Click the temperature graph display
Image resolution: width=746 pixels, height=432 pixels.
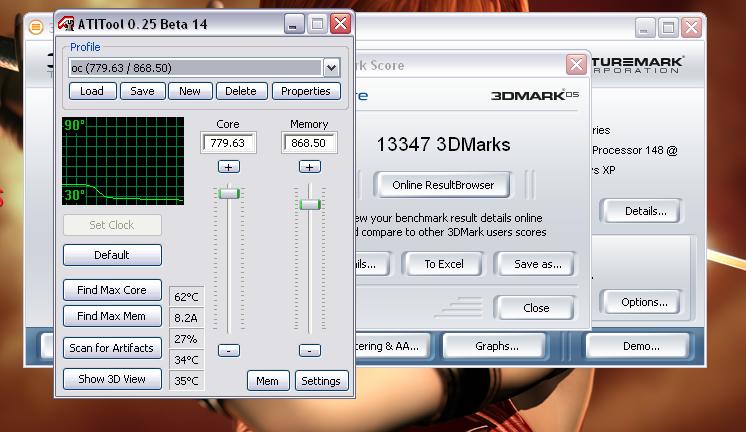[x=123, y=161]
